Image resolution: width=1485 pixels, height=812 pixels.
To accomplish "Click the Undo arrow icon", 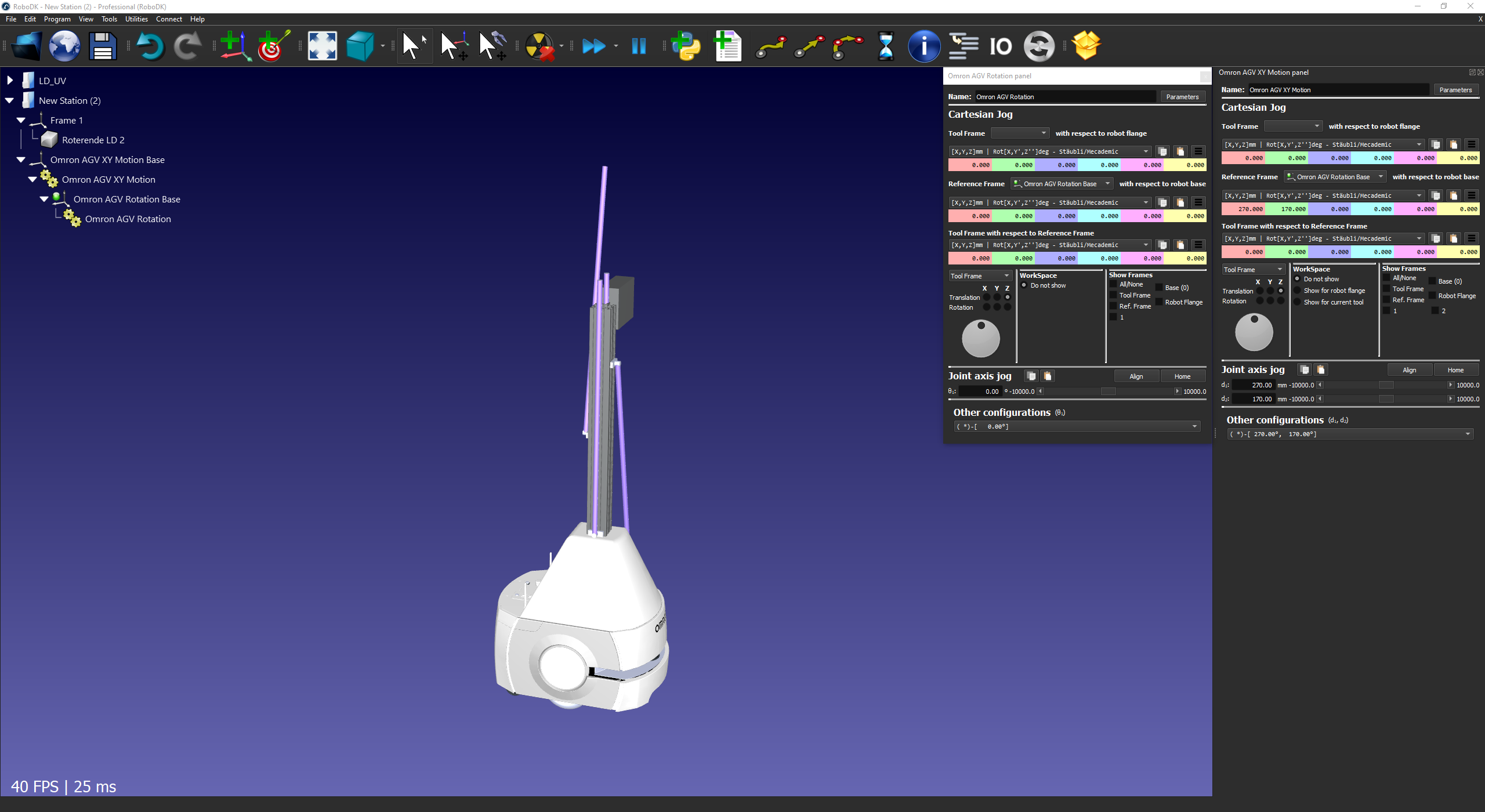I will point(150,46).
